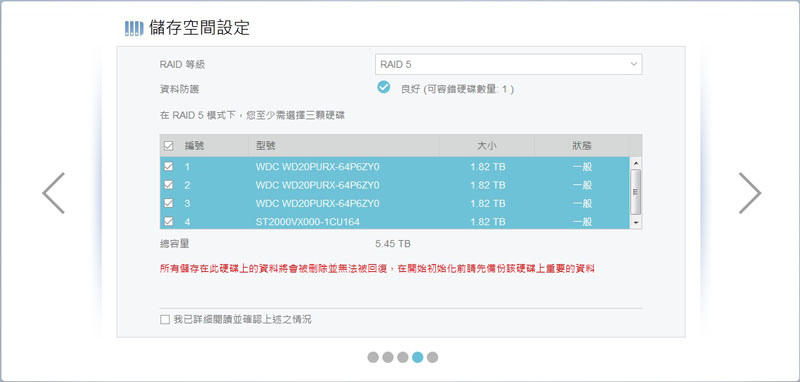Jump to first wizard page dot

pos(373,357)
